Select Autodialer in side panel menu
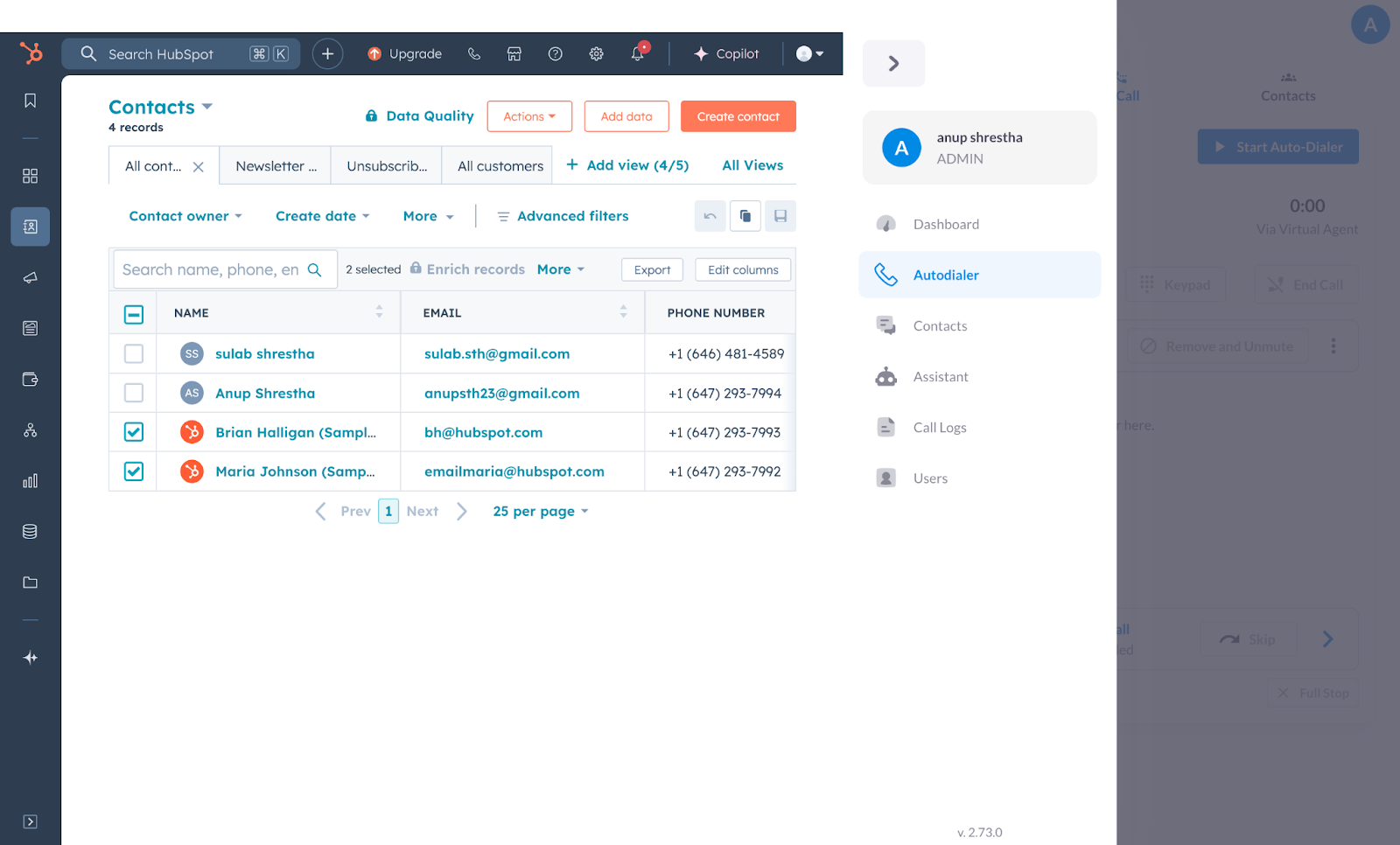 980,275
